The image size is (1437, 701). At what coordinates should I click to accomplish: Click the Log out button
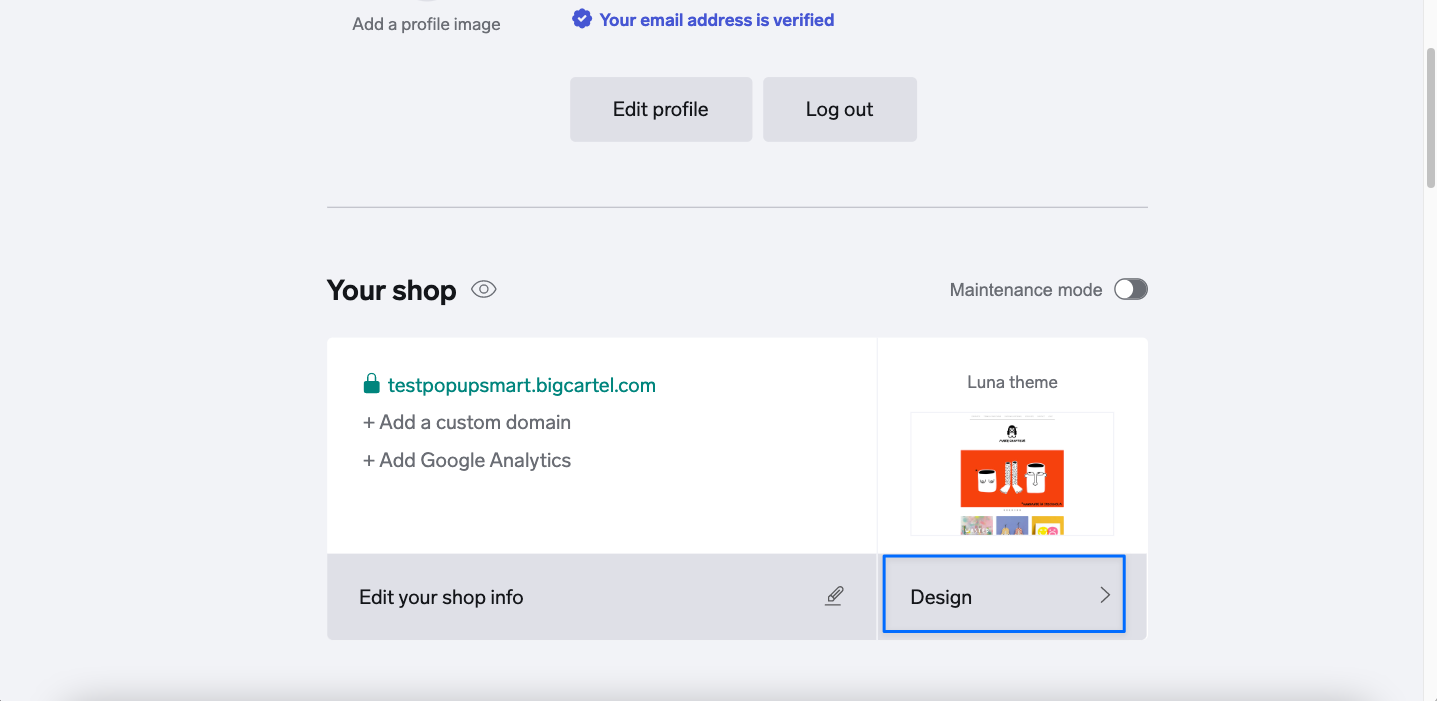(x=839, y=110)
